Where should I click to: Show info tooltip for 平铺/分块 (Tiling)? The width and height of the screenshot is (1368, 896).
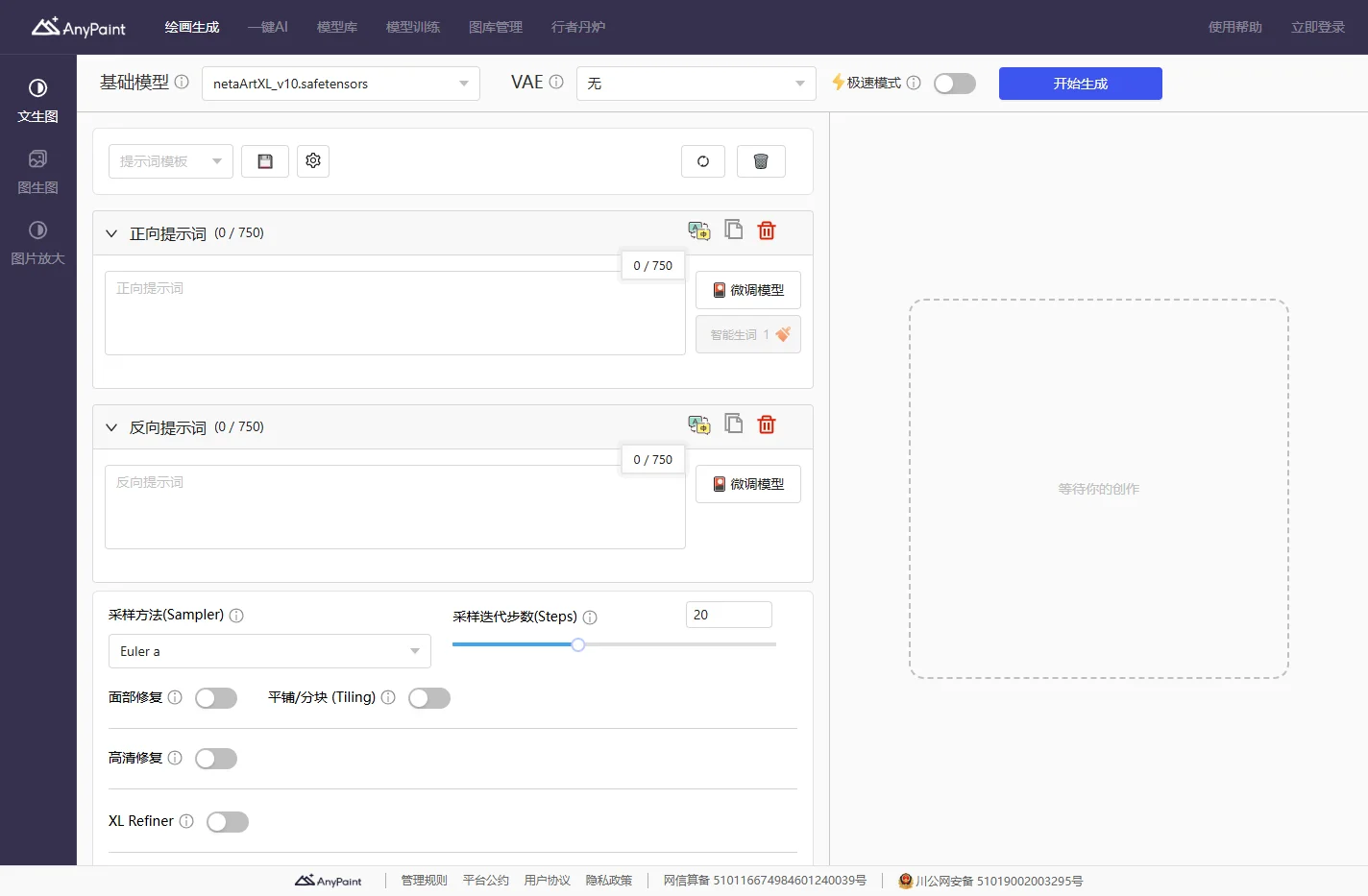click(388, 697)
